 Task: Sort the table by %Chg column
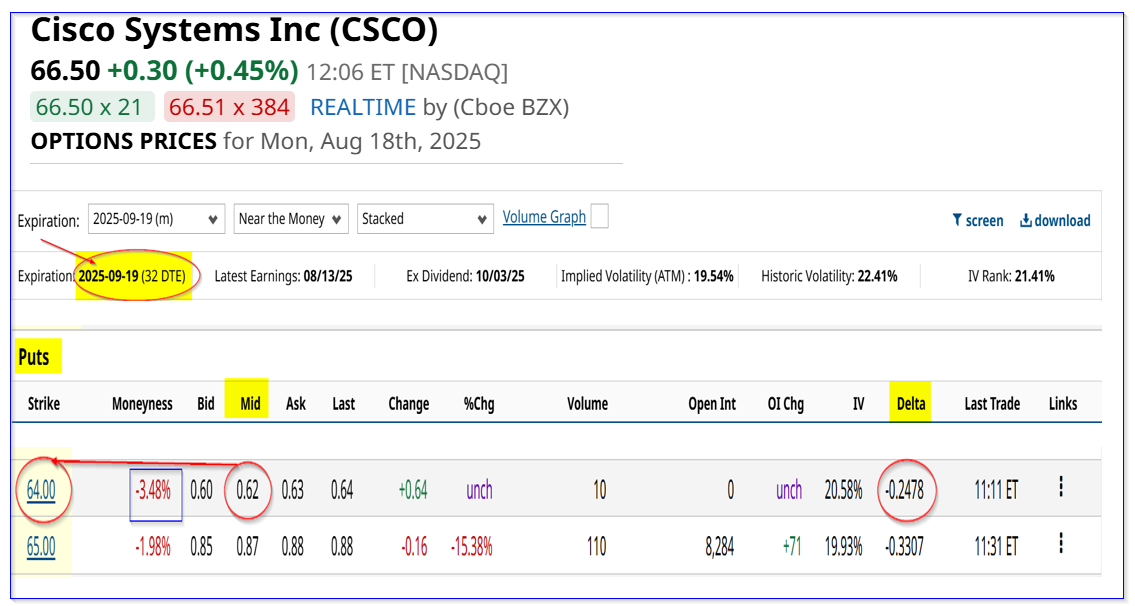click(x=478, y=404)
